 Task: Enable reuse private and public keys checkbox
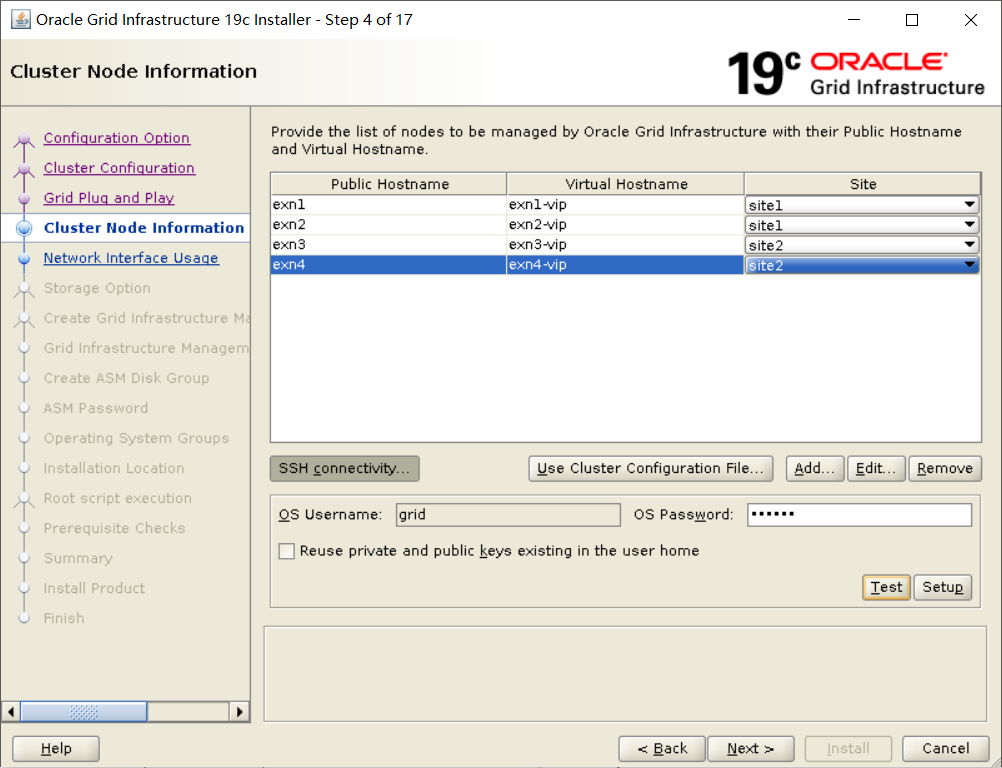(x=286, y=551)
